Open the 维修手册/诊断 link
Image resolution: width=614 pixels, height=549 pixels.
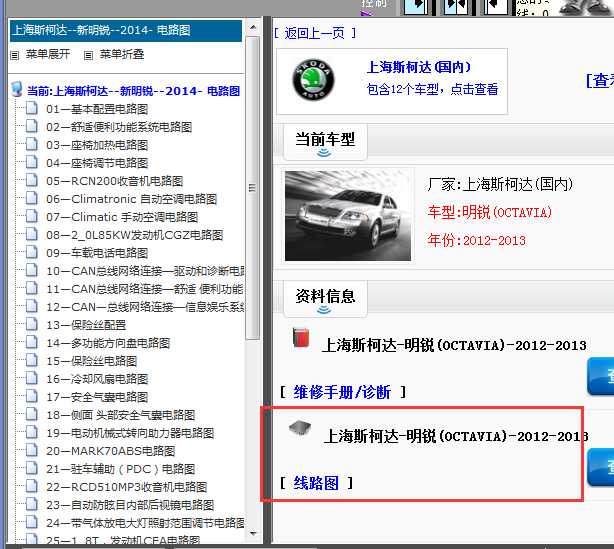(343, 392)
